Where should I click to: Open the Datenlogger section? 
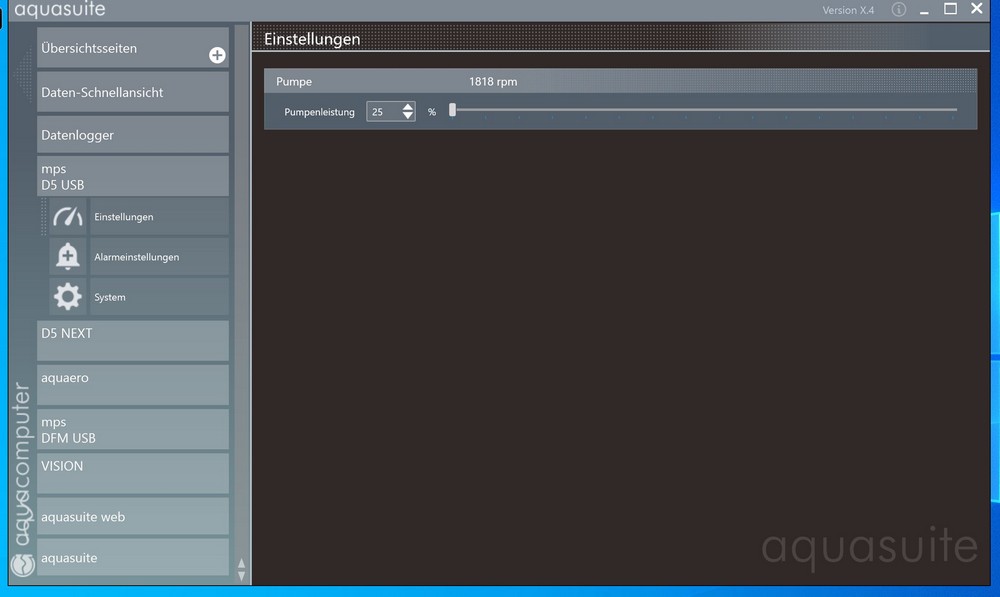133,135
